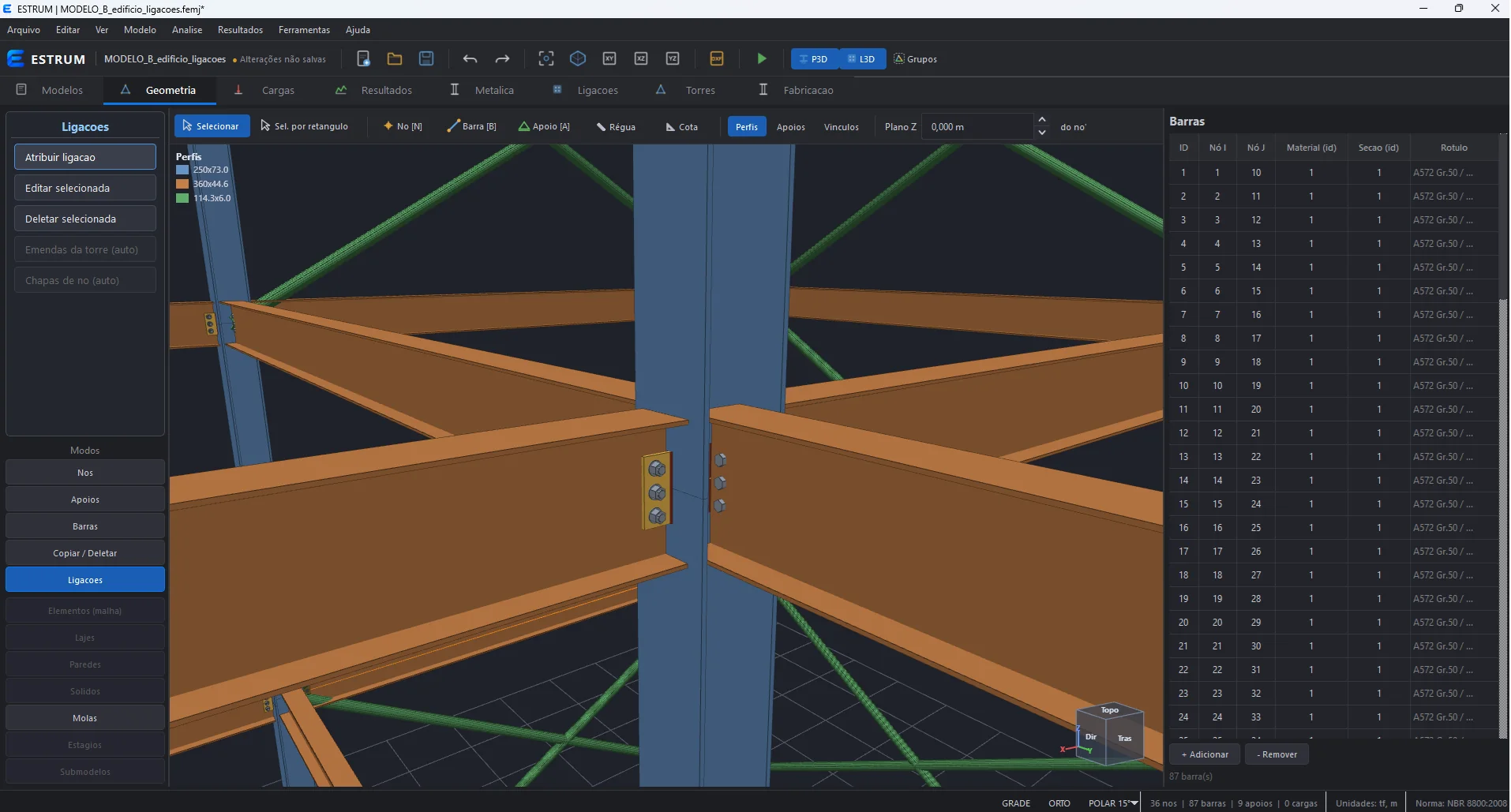
Task: Click the blue 250x73.0 profile swatch
Action: click(182, 170)
